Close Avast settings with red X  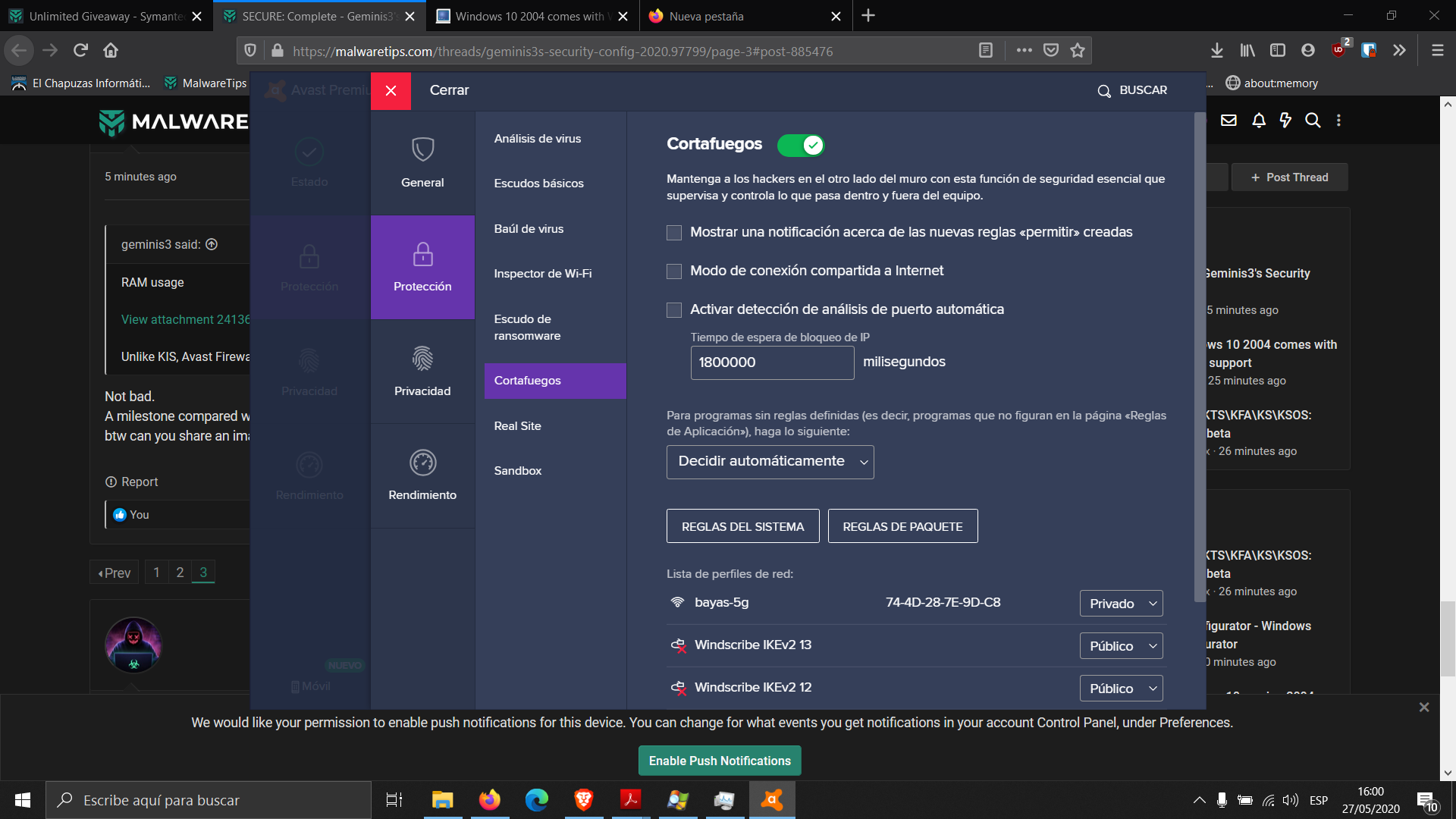click(391, 91)
